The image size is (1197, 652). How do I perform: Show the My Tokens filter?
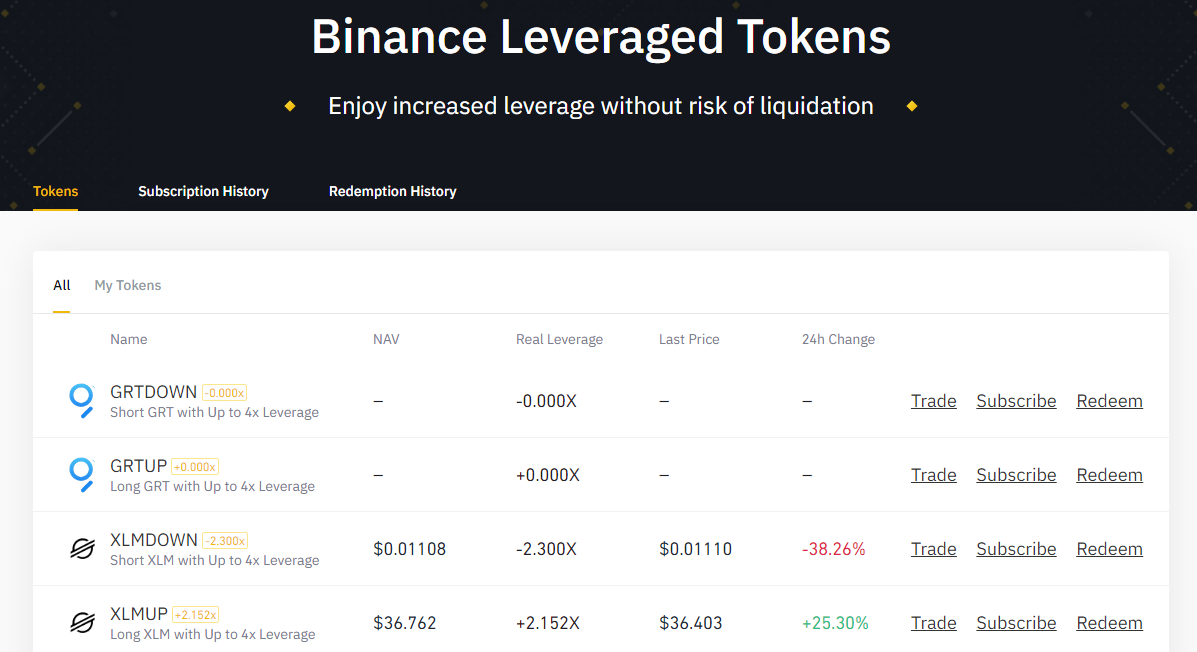127,286
